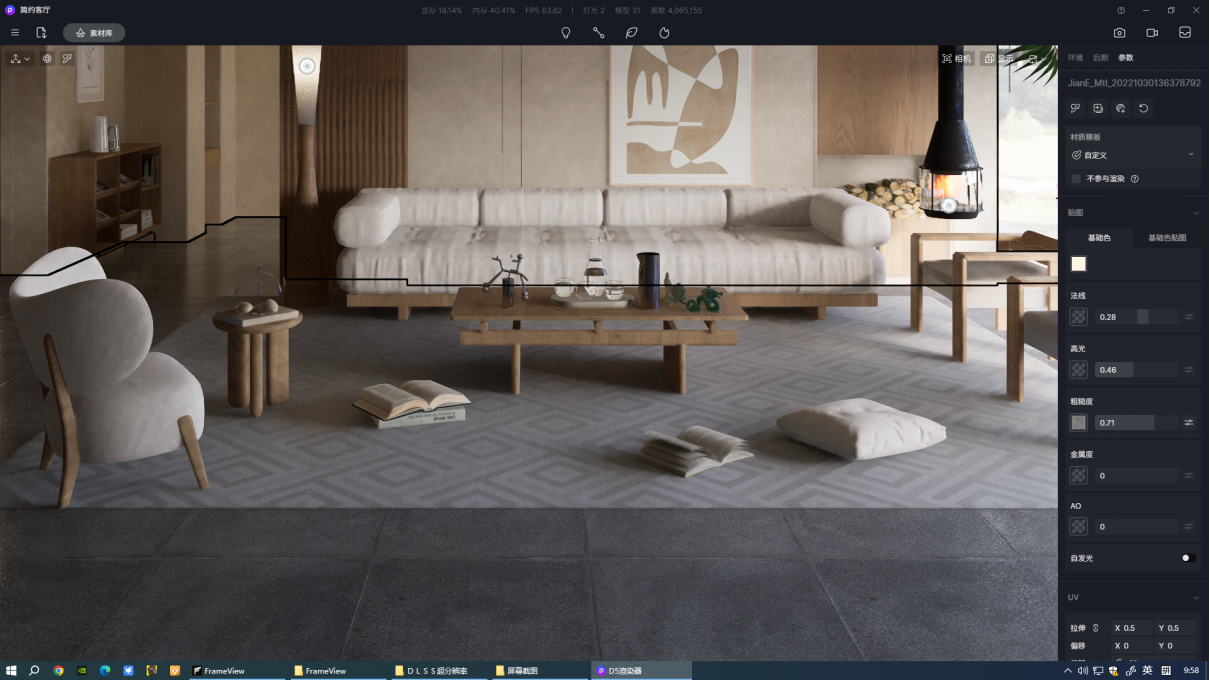
Task: Click the 显示 display button in viewport
Action: point(999,59)
